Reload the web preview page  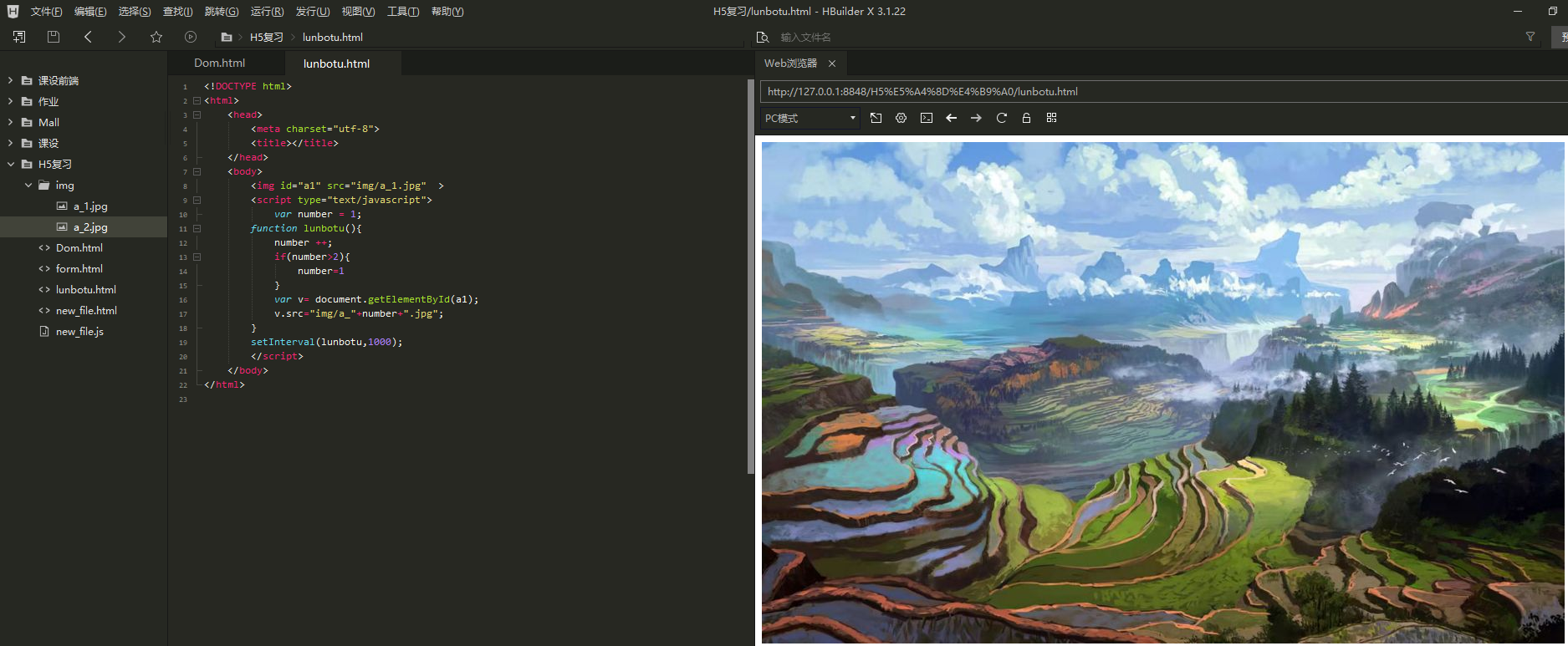pos(1001,118)
